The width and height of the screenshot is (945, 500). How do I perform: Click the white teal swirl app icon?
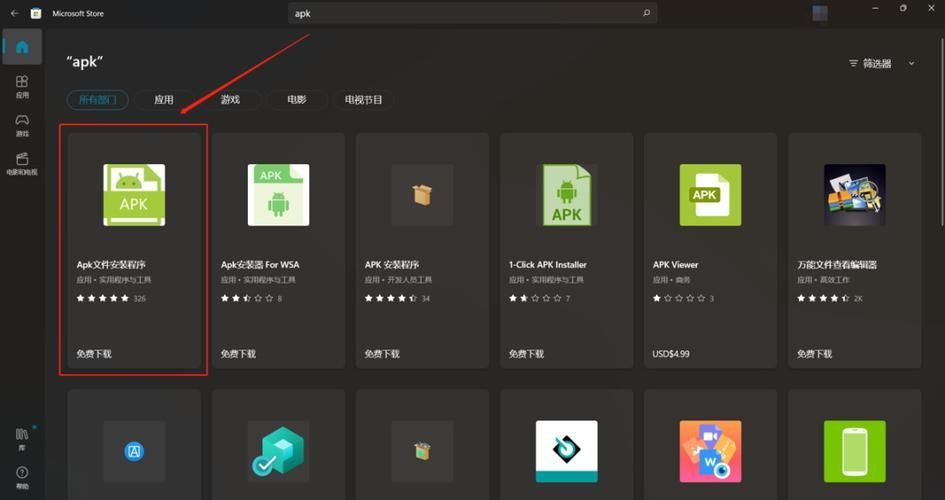tap(567, 451)
